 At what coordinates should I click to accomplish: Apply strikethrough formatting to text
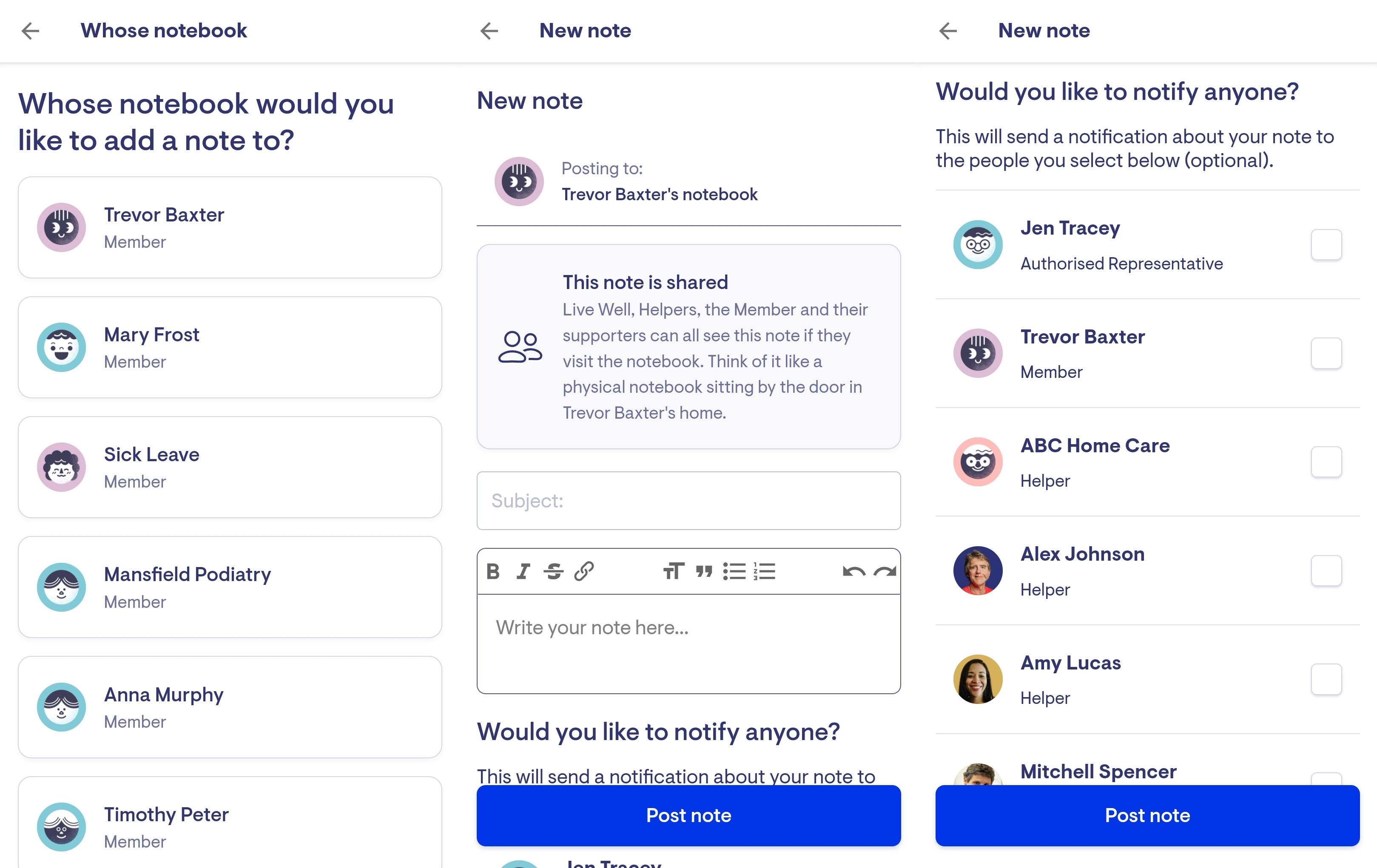tap(554, 571)
